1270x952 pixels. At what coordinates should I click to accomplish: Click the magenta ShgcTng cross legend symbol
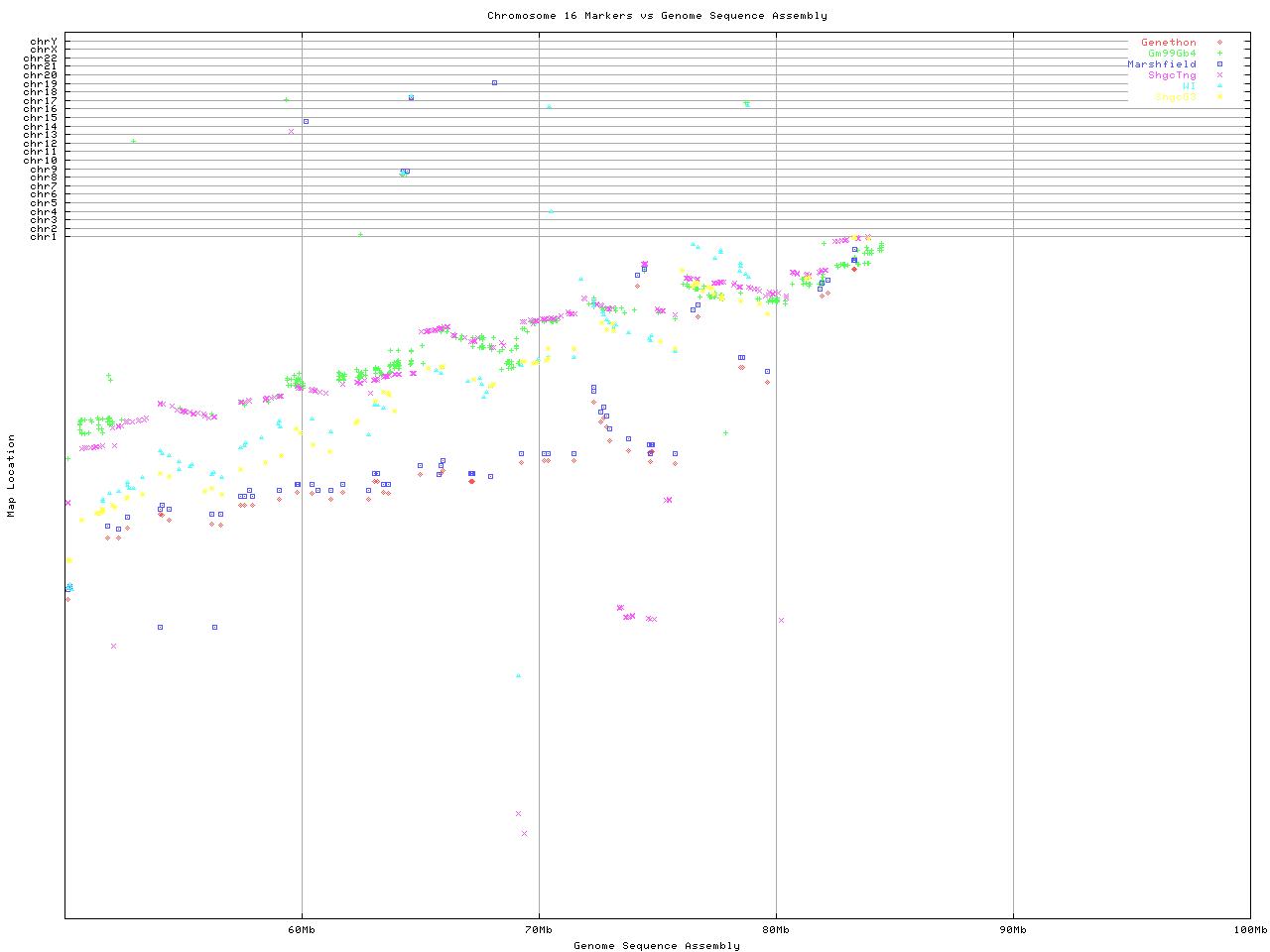[x=1218, y=75]
